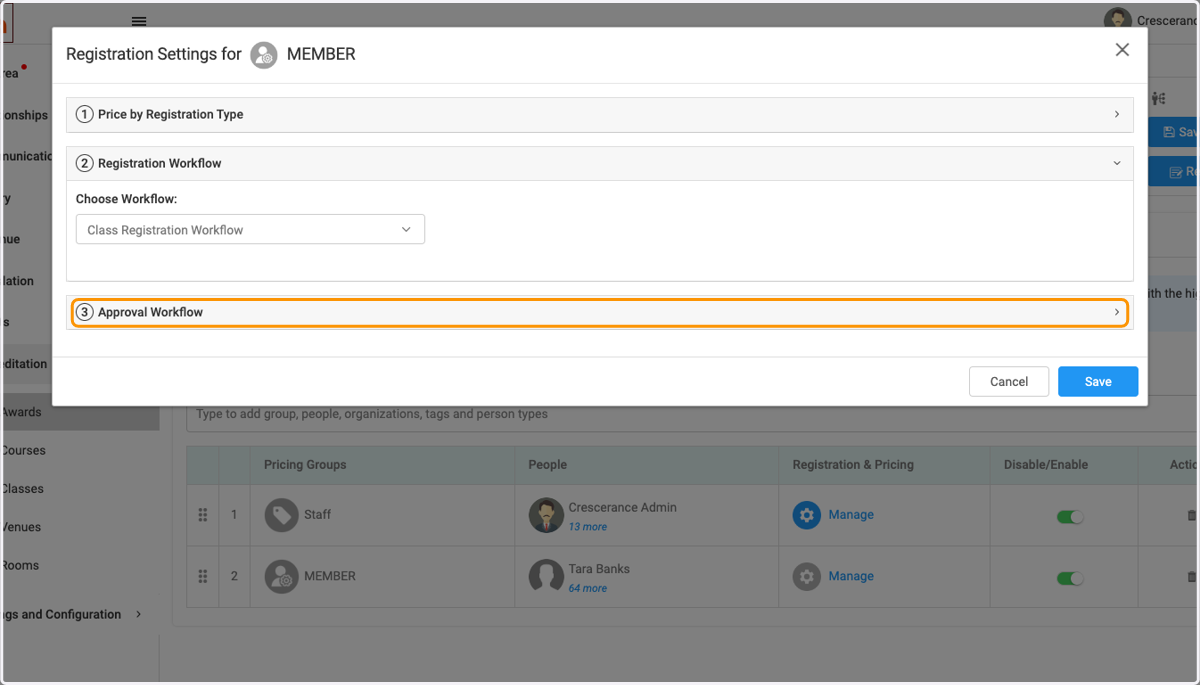Expand Price by Registration Type section
The width and height of the screenshot is (1200, 685).
pyautogui.click(x=600, y=114)
